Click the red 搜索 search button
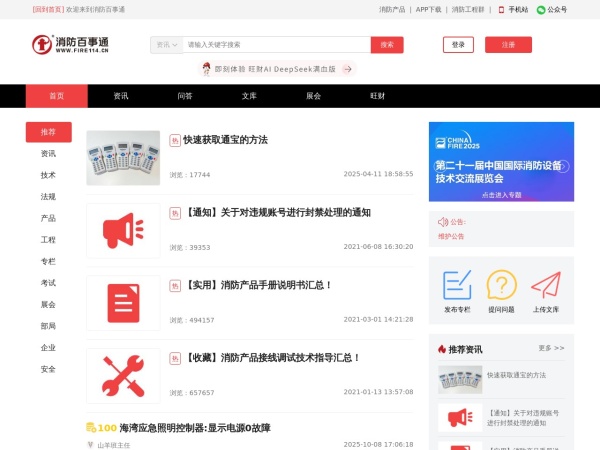Screen dimensions: 600x450 (387, 45)
